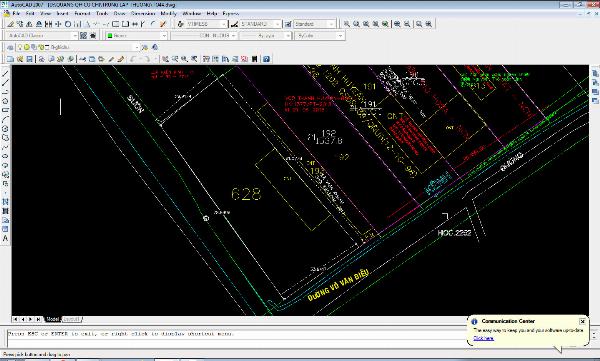Open the Express menu
600x361 pixels.
pyautogui.click(x=231, y=13)
